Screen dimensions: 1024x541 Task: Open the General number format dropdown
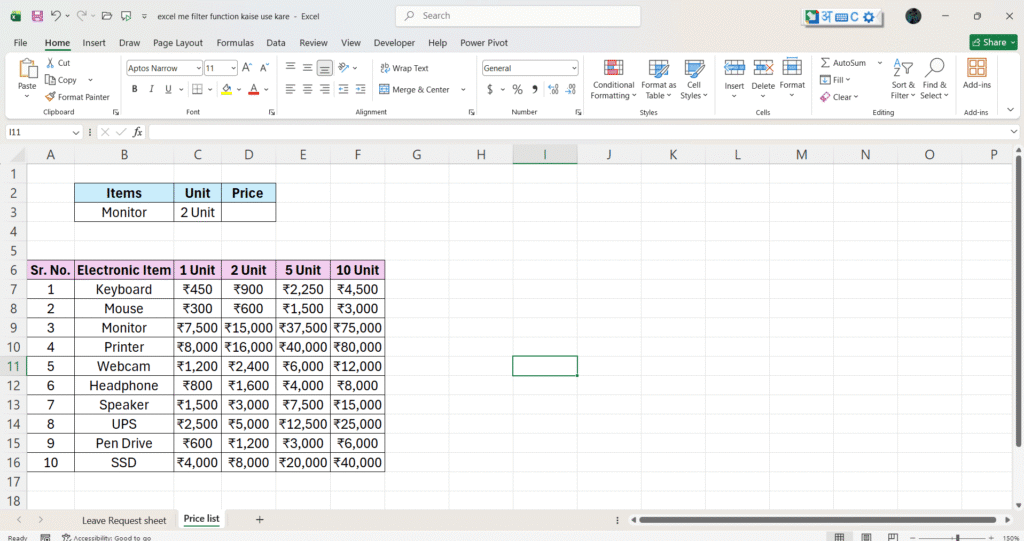point(574,68)
